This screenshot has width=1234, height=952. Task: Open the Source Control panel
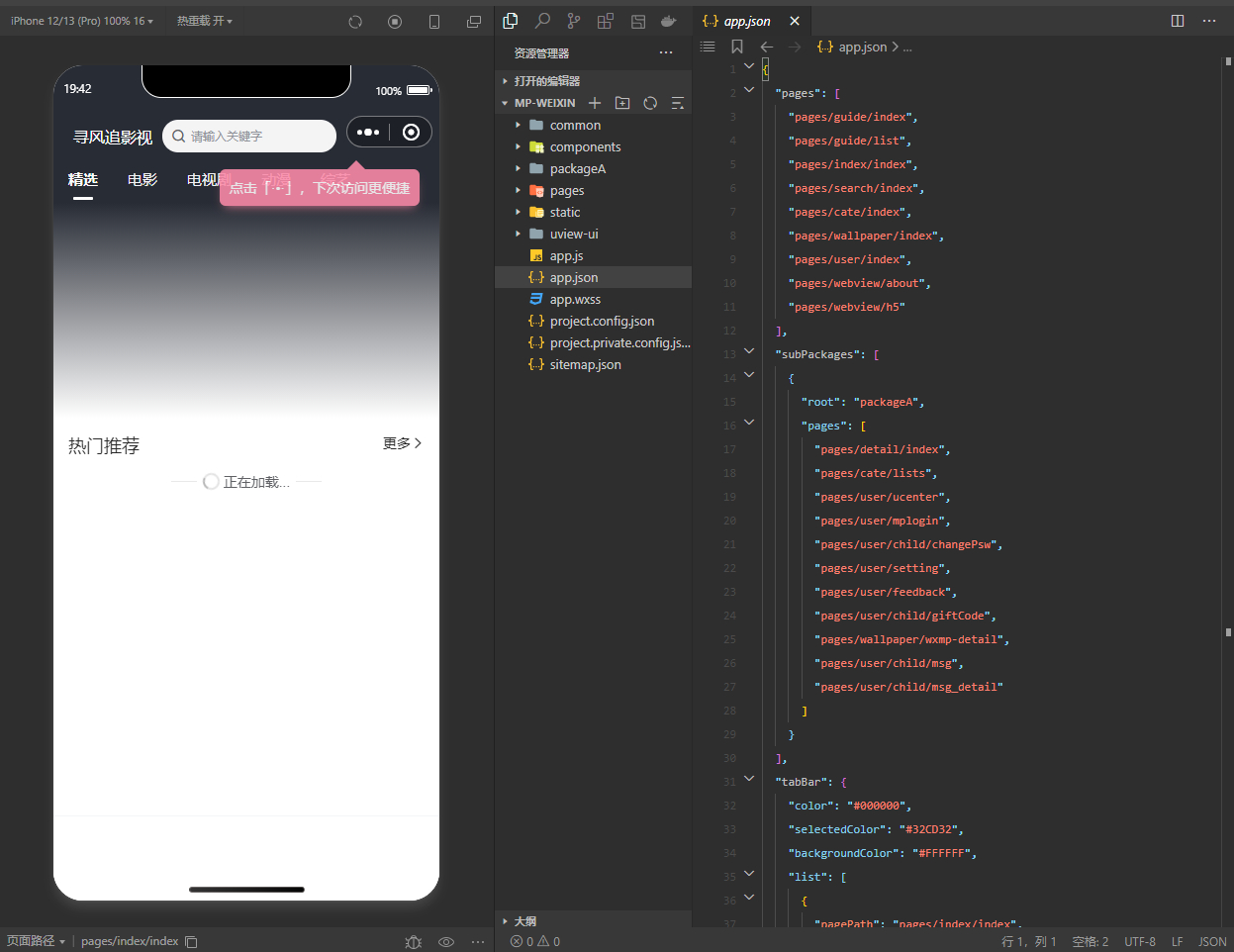tap(574, 21)
